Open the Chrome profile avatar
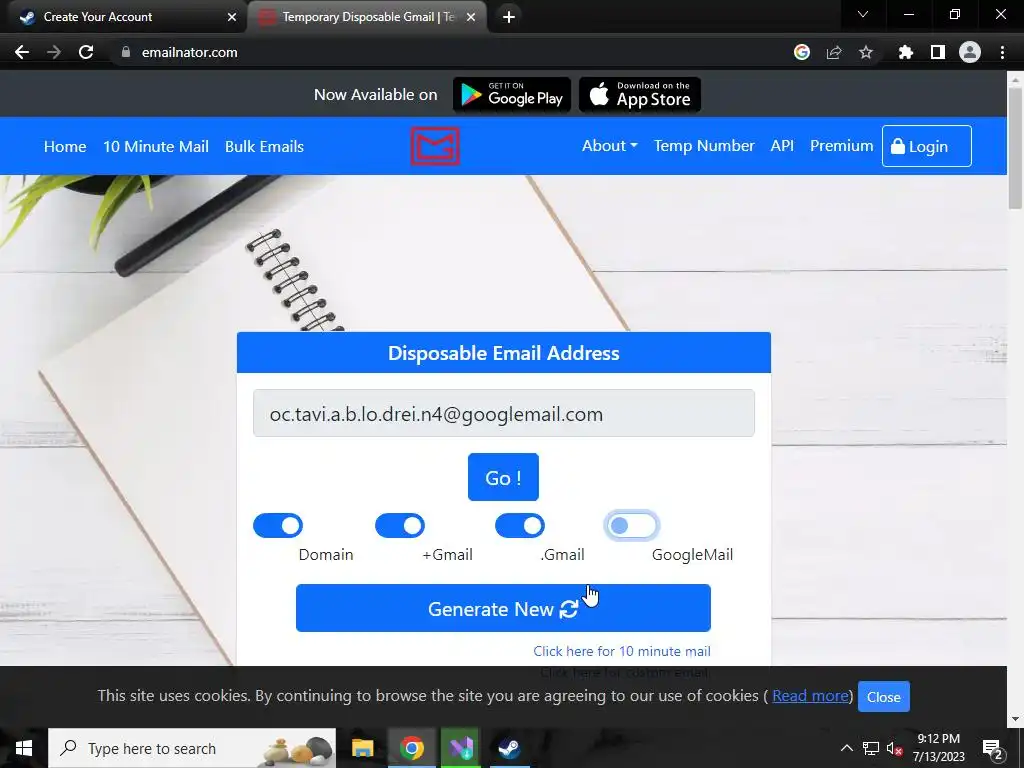Image resolution: width=1024 pixels, height=768 pixels. (x=970, y=52)
